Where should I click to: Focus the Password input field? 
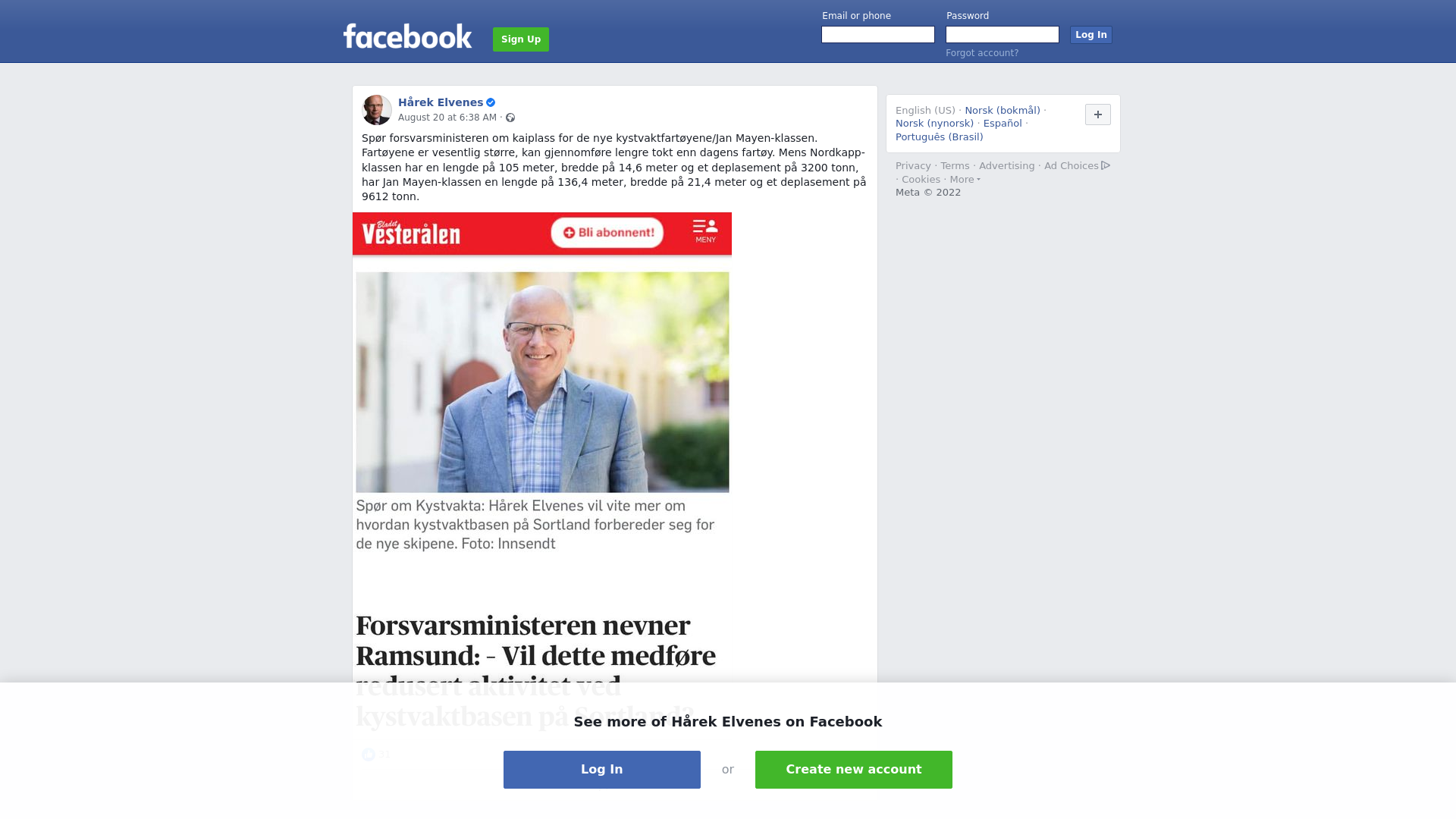1003,35
